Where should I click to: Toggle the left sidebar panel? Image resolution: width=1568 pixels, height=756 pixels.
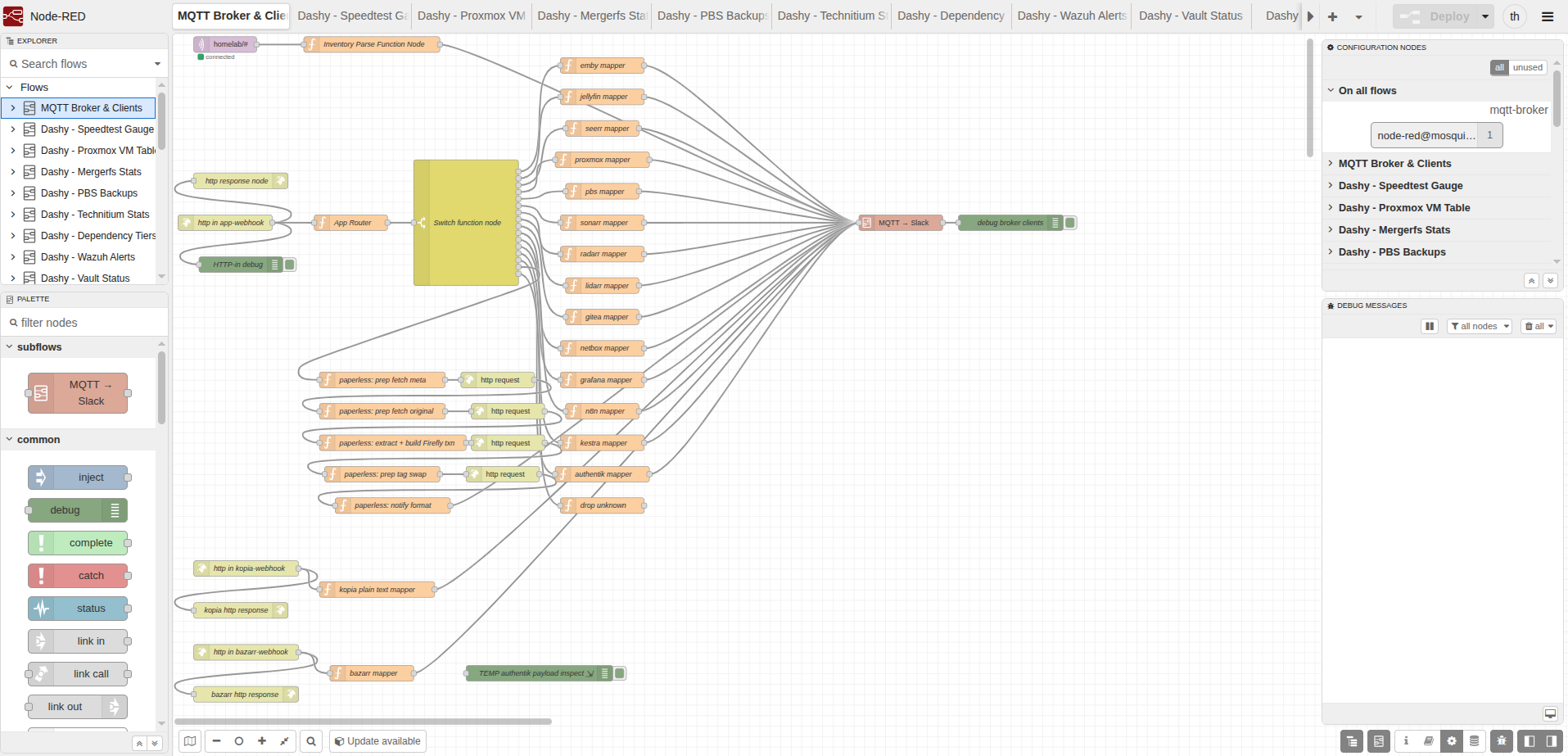[1529, 741]
